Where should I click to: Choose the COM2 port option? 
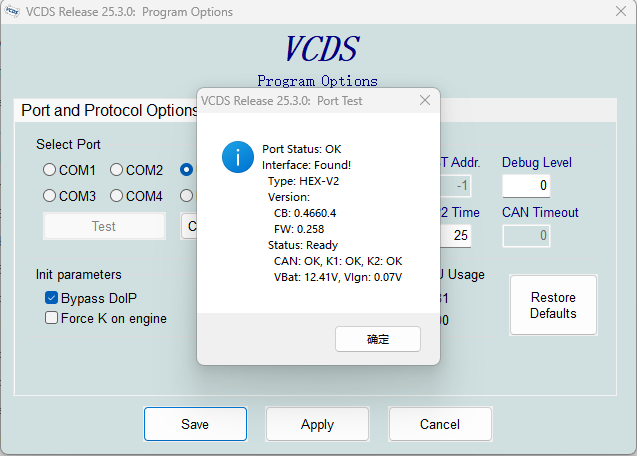[x=117, y=170]
